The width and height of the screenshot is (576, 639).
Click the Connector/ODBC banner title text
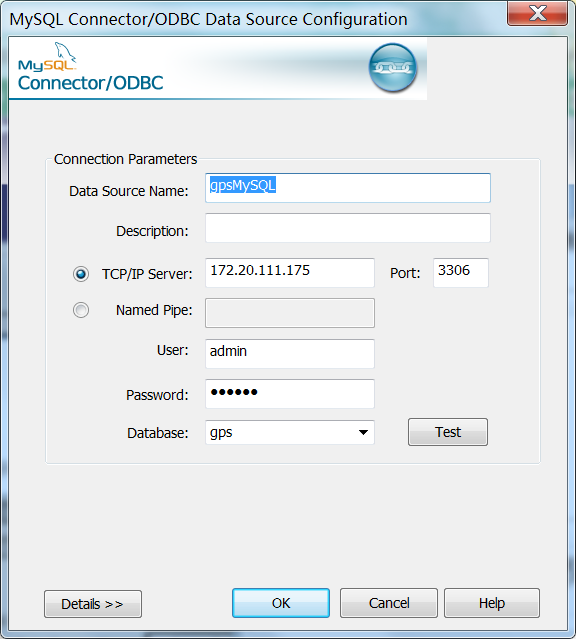tap(90, 83)
